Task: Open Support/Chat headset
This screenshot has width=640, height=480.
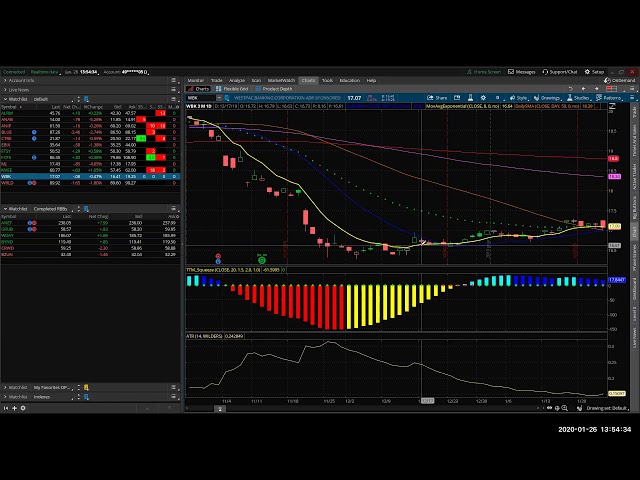Action: (560, 72)
